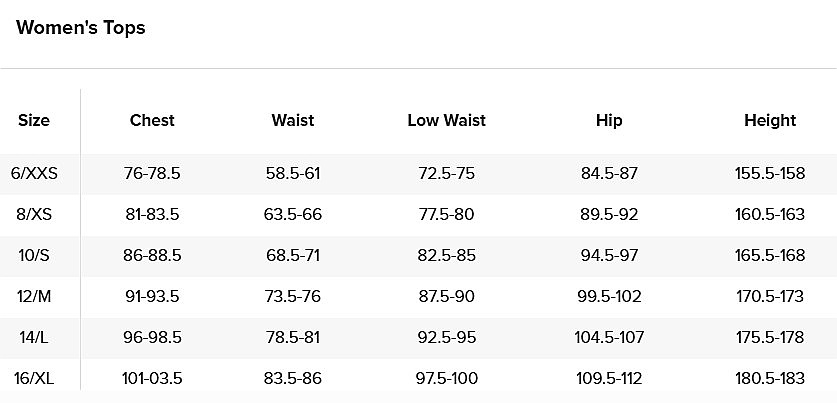Click height value 175.5-178
Screen dimensions: 837x403
(x=770, y=338)
